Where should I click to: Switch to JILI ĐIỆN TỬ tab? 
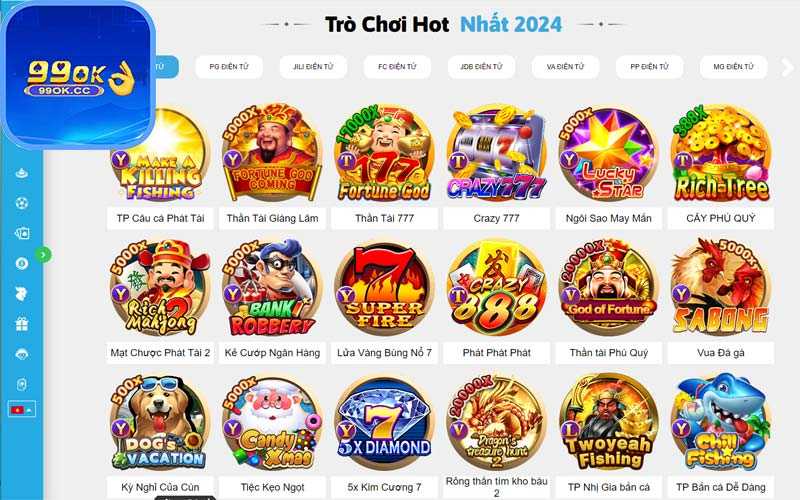[313, 67]
